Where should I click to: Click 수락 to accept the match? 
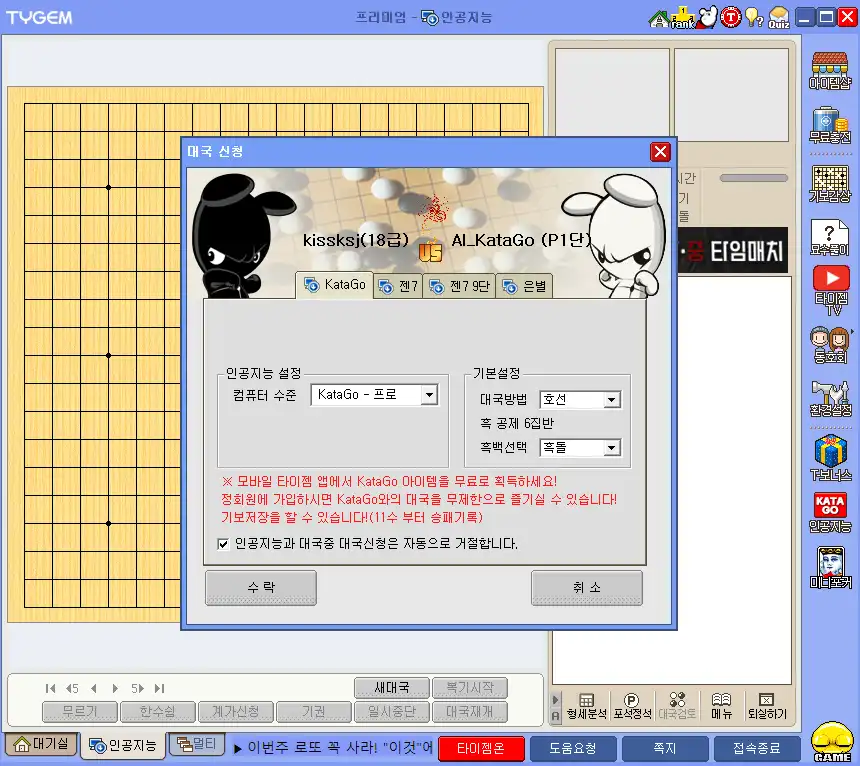pos(261,588)
